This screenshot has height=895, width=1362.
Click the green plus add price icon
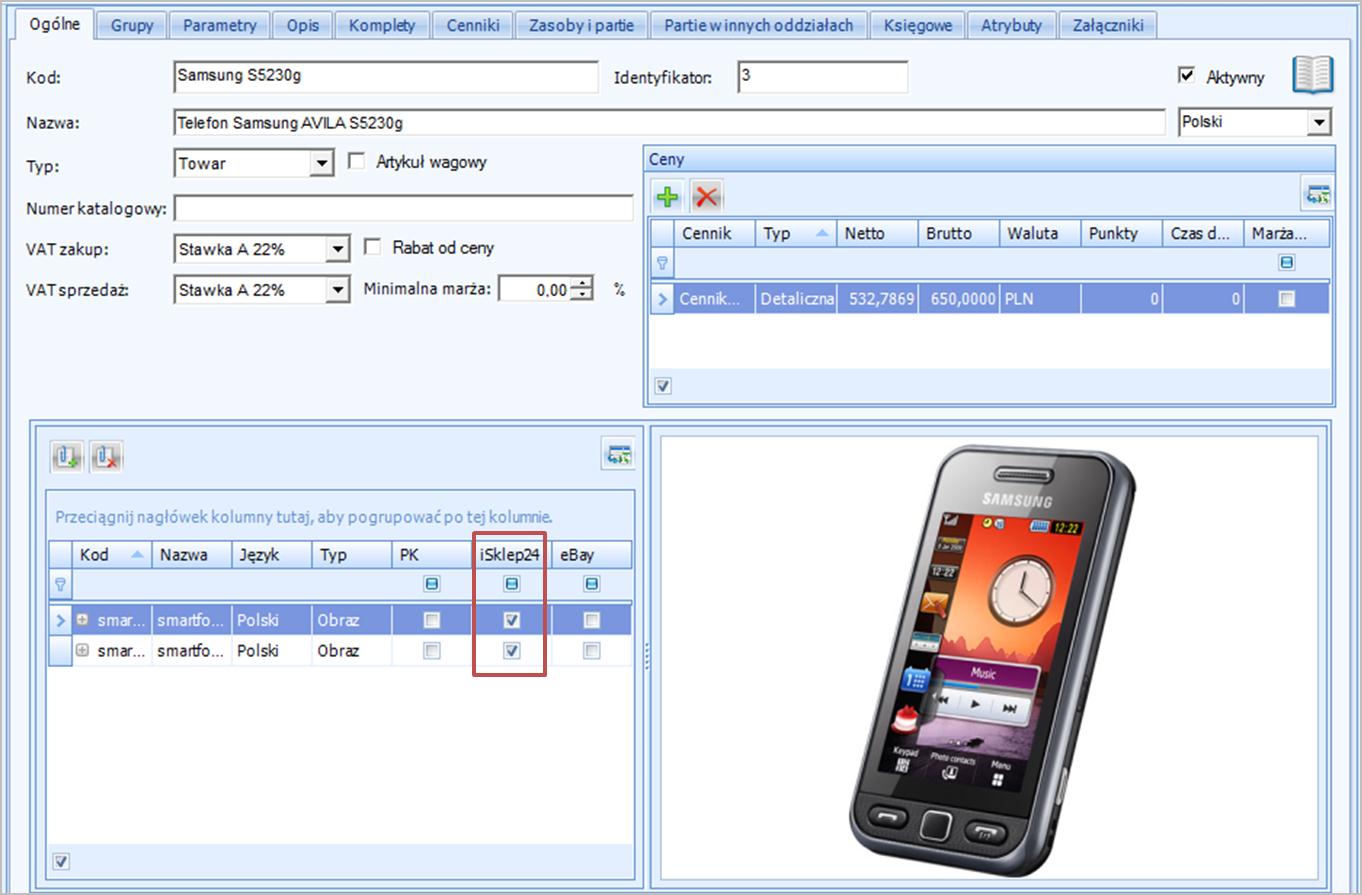point(667,196)
